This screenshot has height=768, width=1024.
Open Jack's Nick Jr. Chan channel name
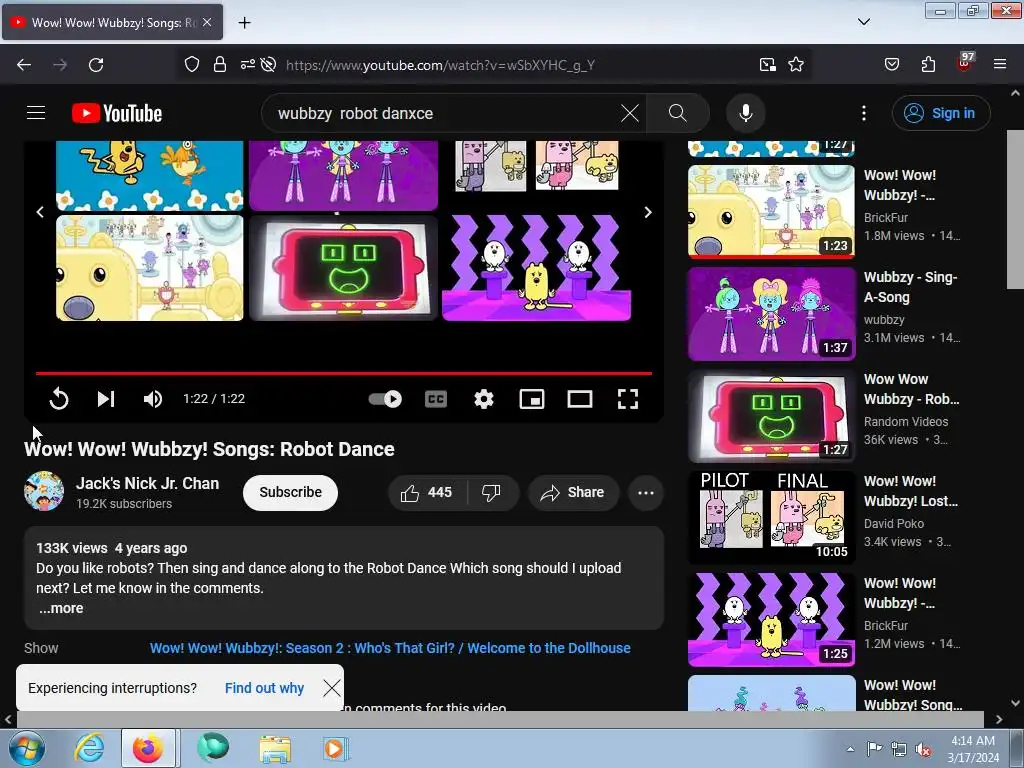148,483
